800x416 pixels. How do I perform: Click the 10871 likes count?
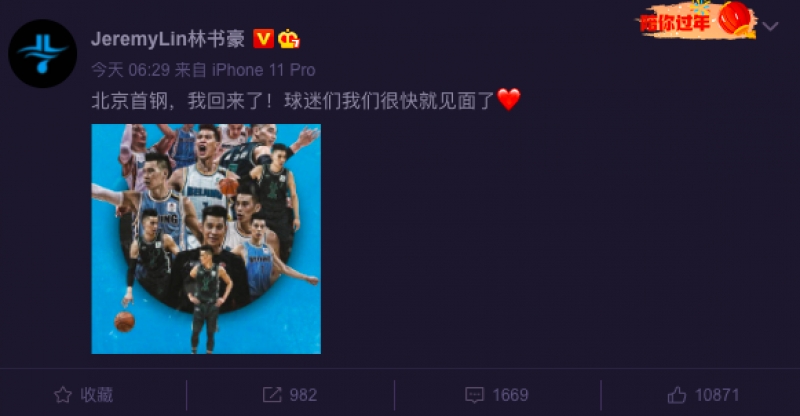click(x=717, y=395)
